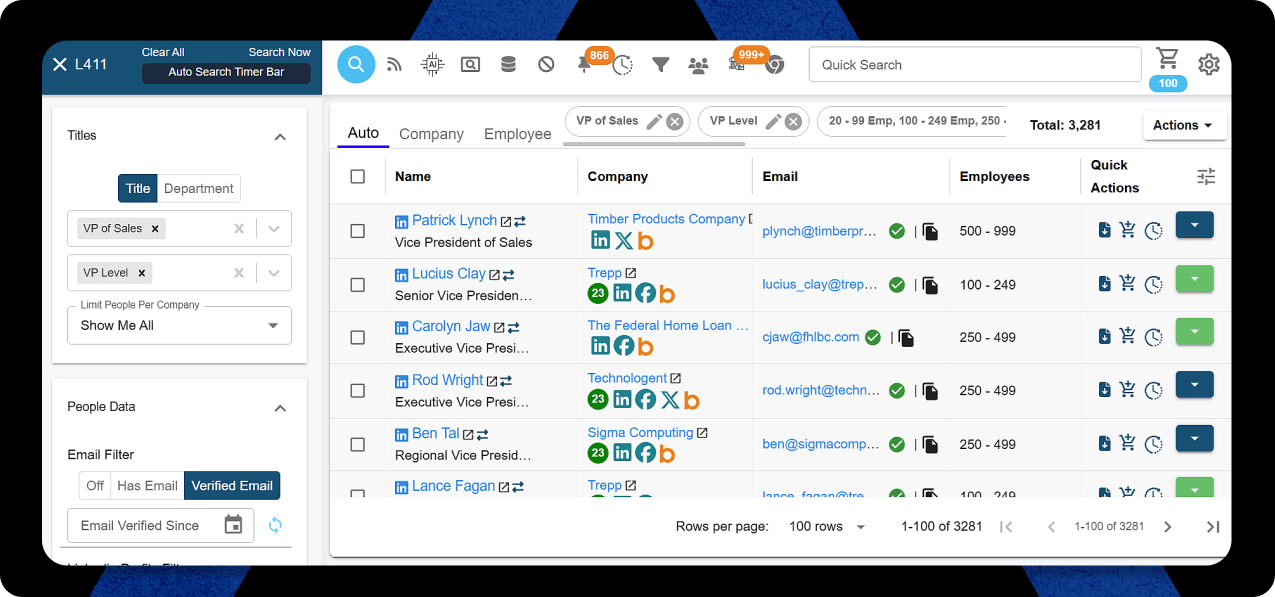The height and width of the screenshot is (597, 1275).
Task: Check the Ben Tal row checkbox
Action: pyautogui.click(x=357, y=445)
